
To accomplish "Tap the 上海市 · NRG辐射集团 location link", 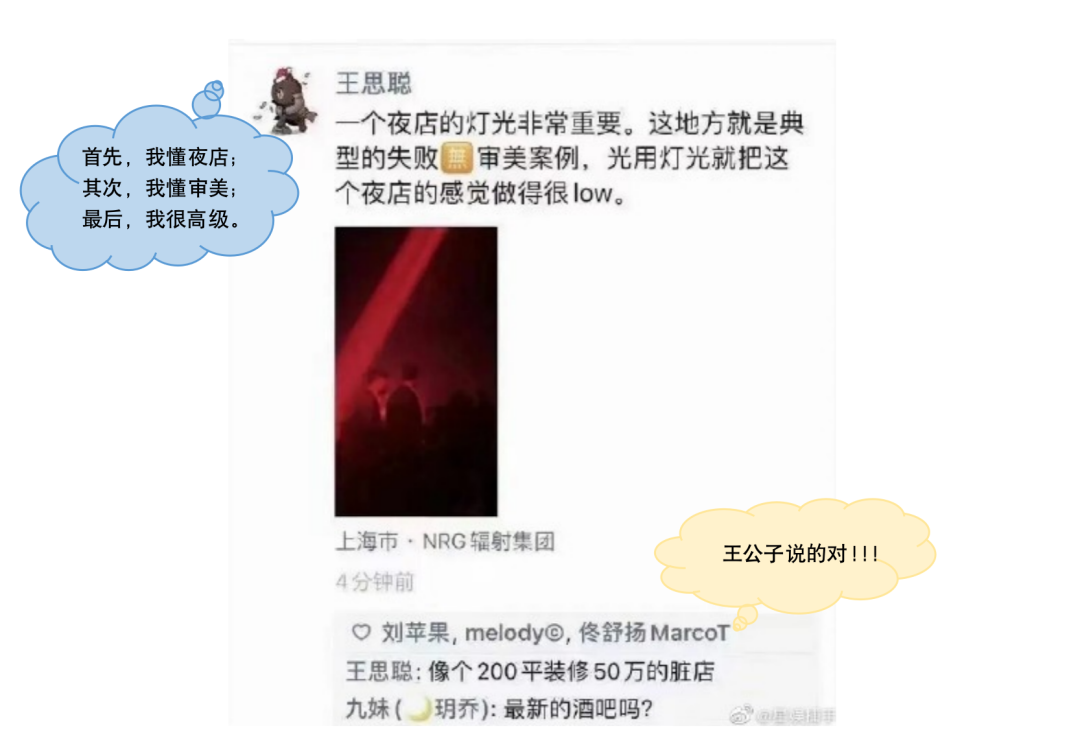I will (x=445, y=542).
